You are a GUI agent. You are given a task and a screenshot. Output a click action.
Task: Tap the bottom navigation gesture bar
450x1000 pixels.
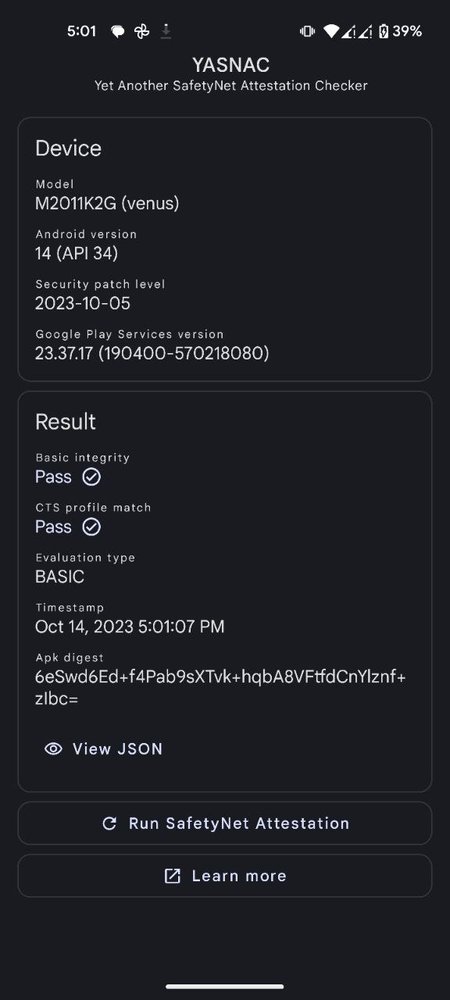[x=225, y=986]
